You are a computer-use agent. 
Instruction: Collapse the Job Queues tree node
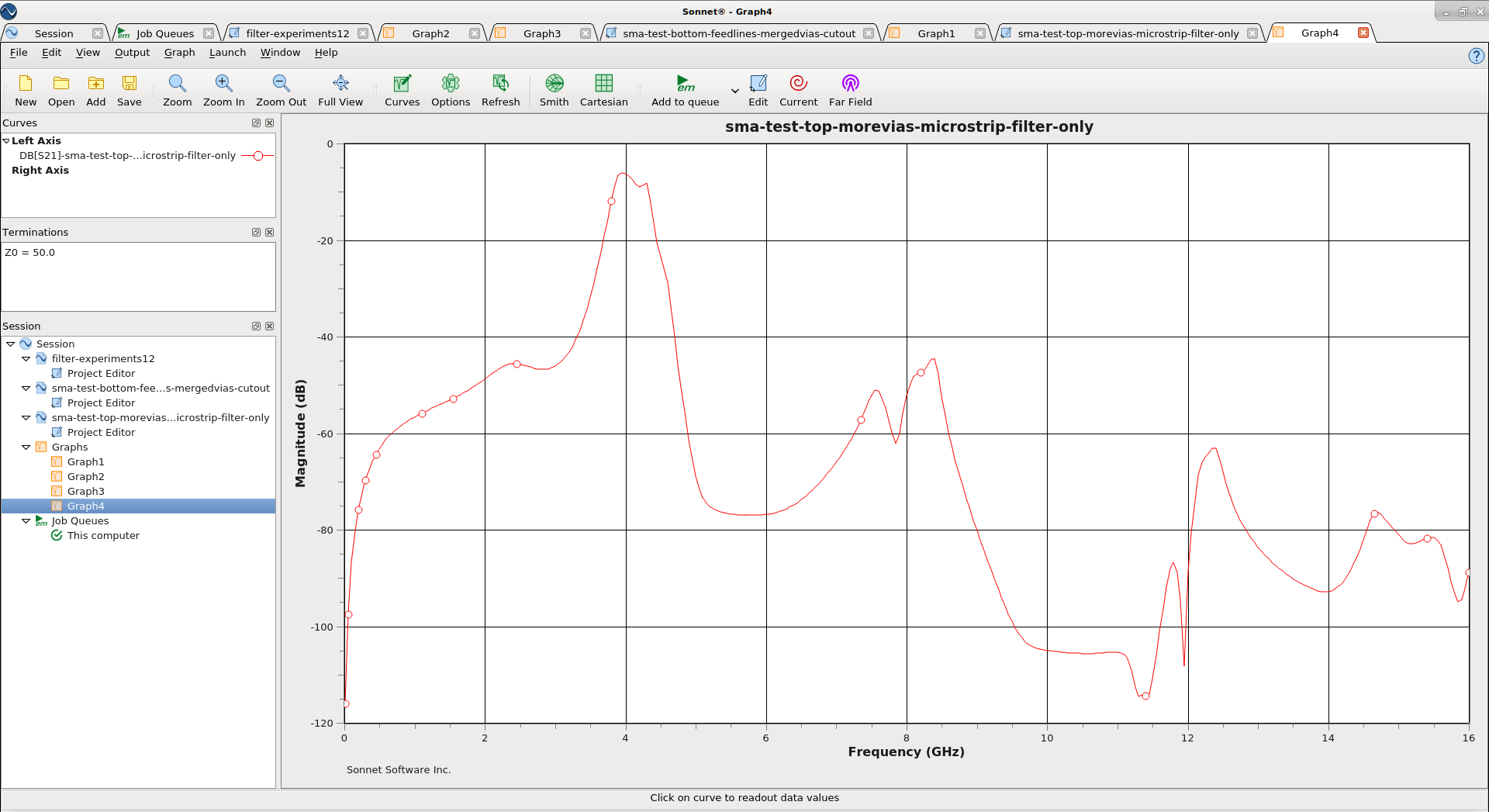coord(26,521)
